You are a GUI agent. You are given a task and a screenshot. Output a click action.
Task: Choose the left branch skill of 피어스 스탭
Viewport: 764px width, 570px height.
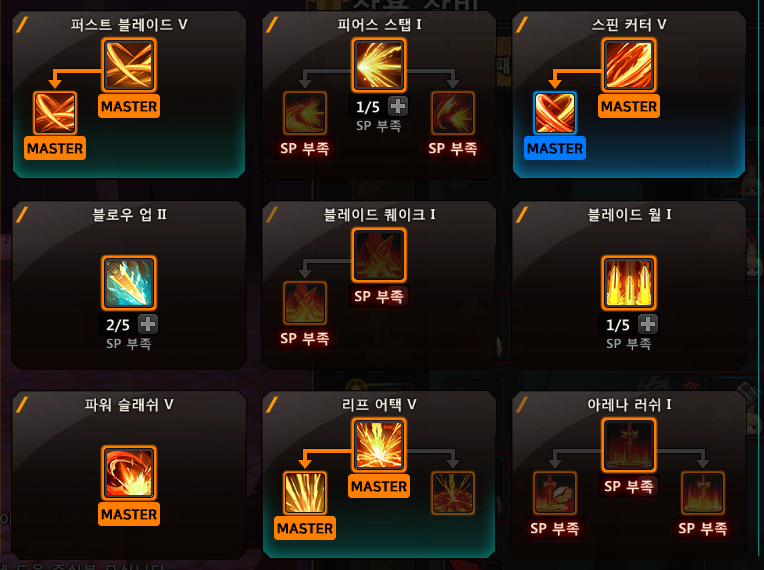(305, 113)
